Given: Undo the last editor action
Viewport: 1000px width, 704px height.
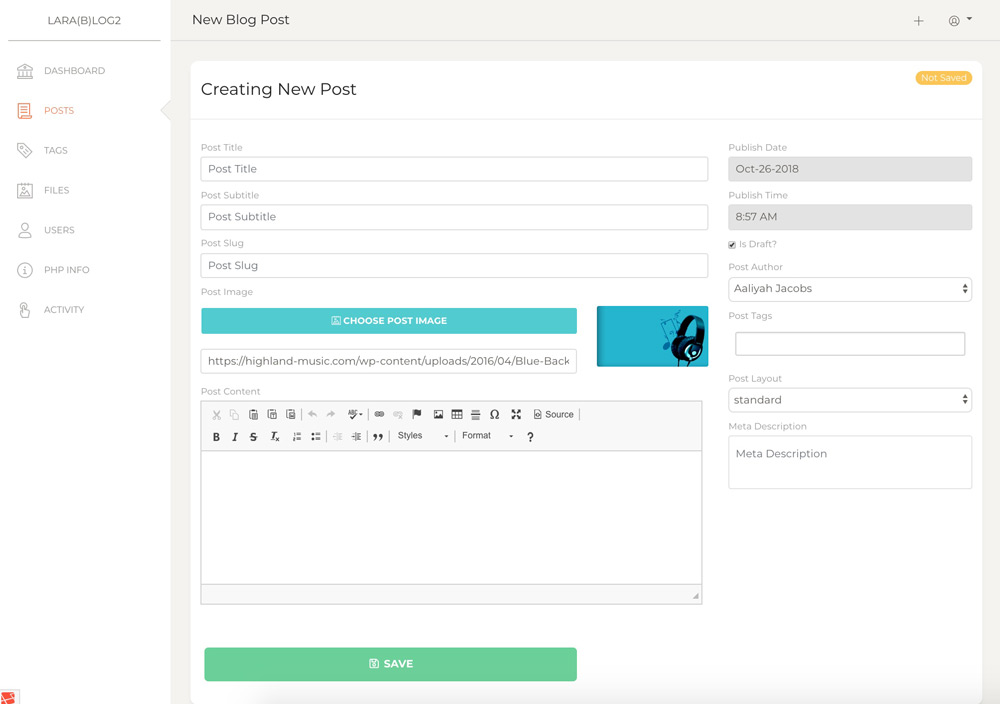Looking at the screenshot, I should (312, 414).
